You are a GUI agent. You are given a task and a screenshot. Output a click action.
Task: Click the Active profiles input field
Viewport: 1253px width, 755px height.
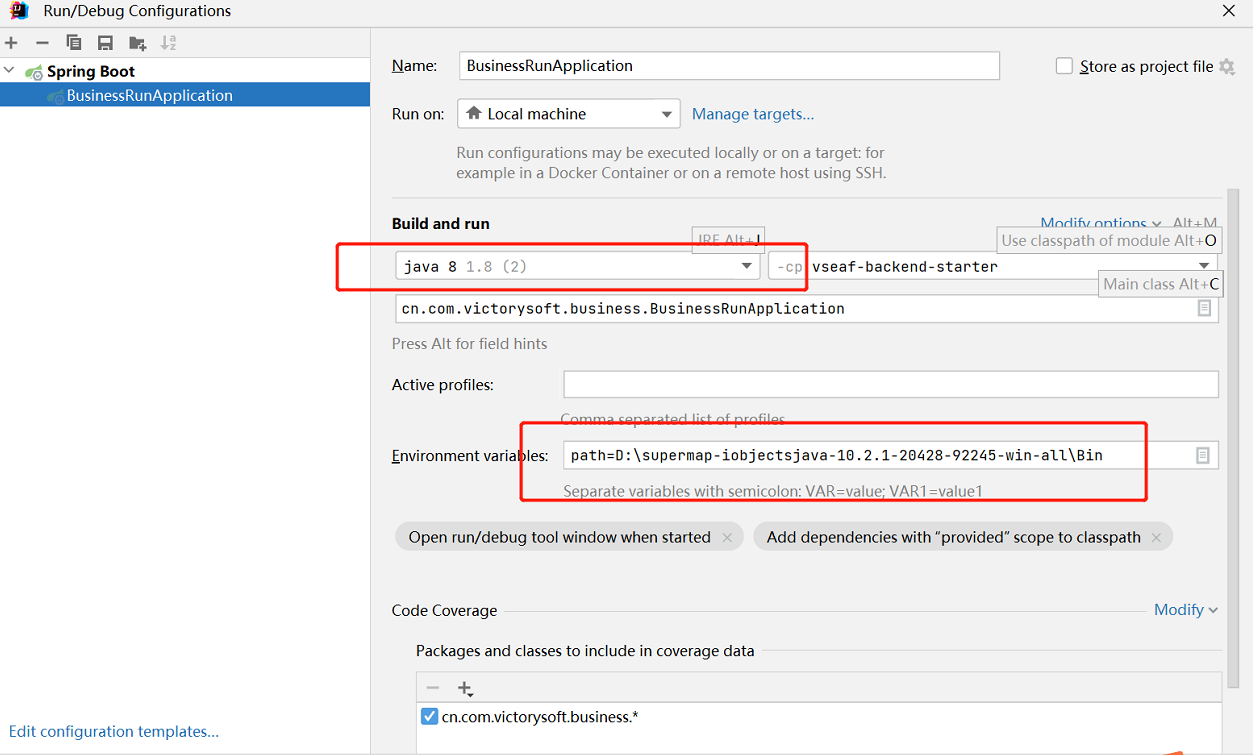click(890, 385)
